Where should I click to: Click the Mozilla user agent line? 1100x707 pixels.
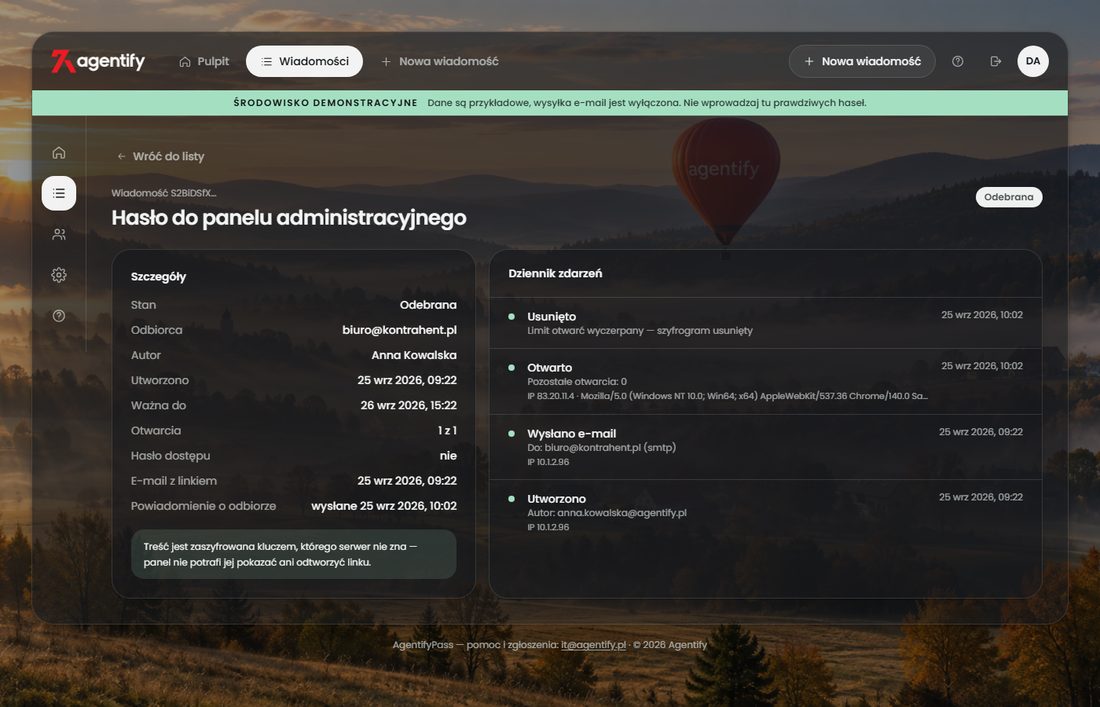tap(727, 396)
